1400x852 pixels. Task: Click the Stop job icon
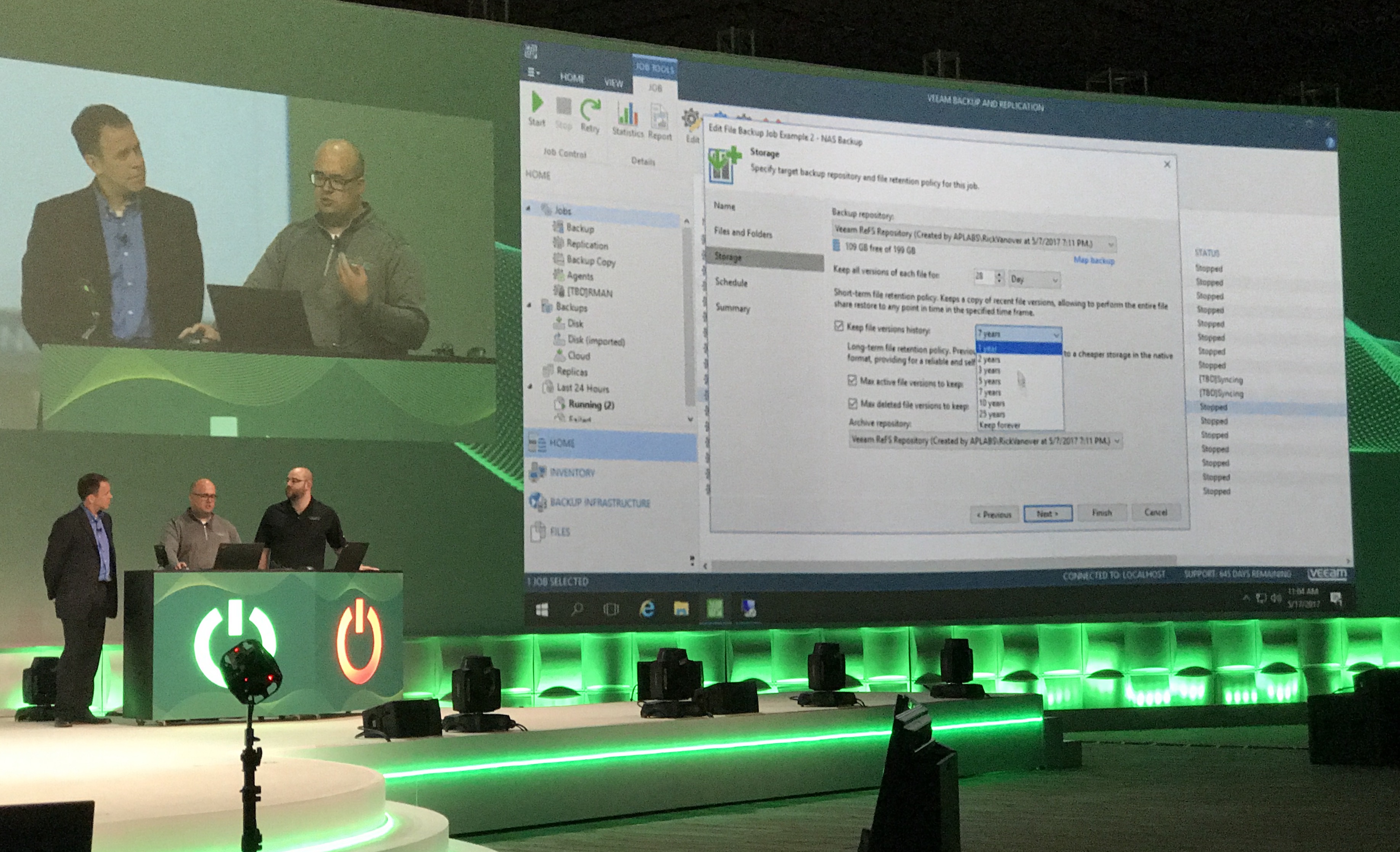[x=563, y=107]
